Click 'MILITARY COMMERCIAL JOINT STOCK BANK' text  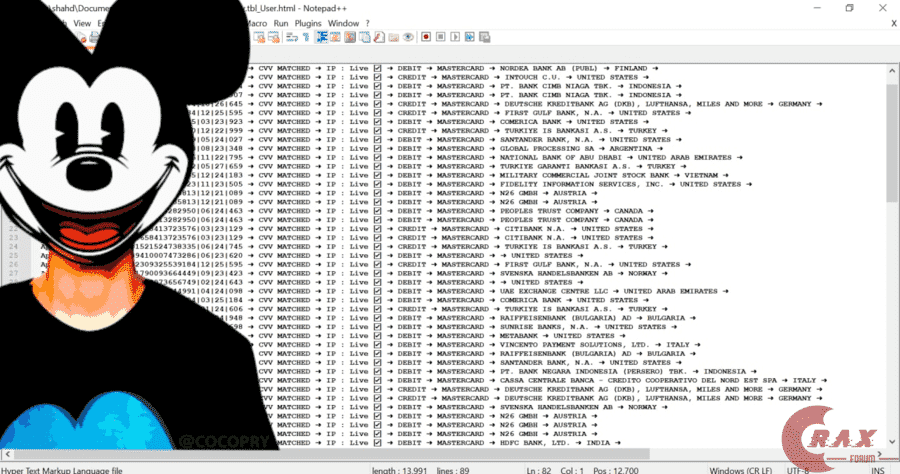[x=584, y=176]
